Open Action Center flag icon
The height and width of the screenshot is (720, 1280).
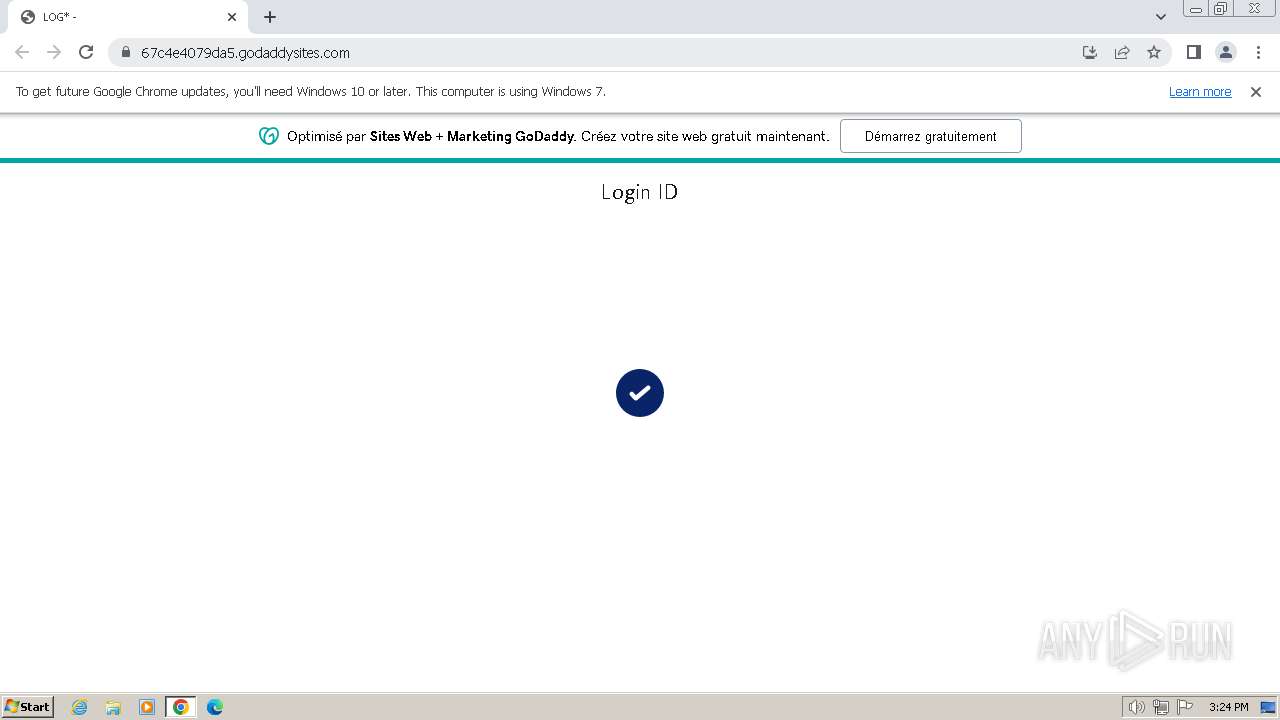click(1185, 707)
